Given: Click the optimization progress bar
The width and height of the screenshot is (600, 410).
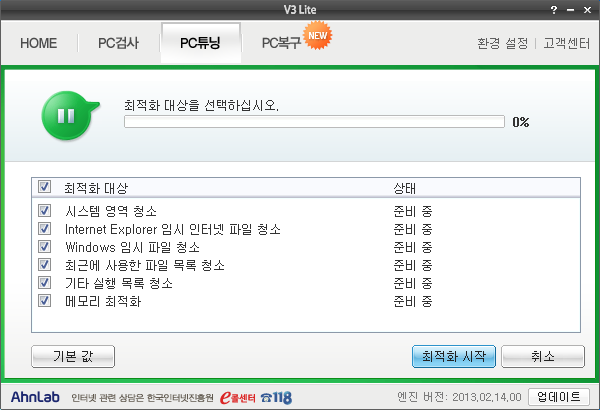Looking at the screenshot, I should (x=314, y=122).
